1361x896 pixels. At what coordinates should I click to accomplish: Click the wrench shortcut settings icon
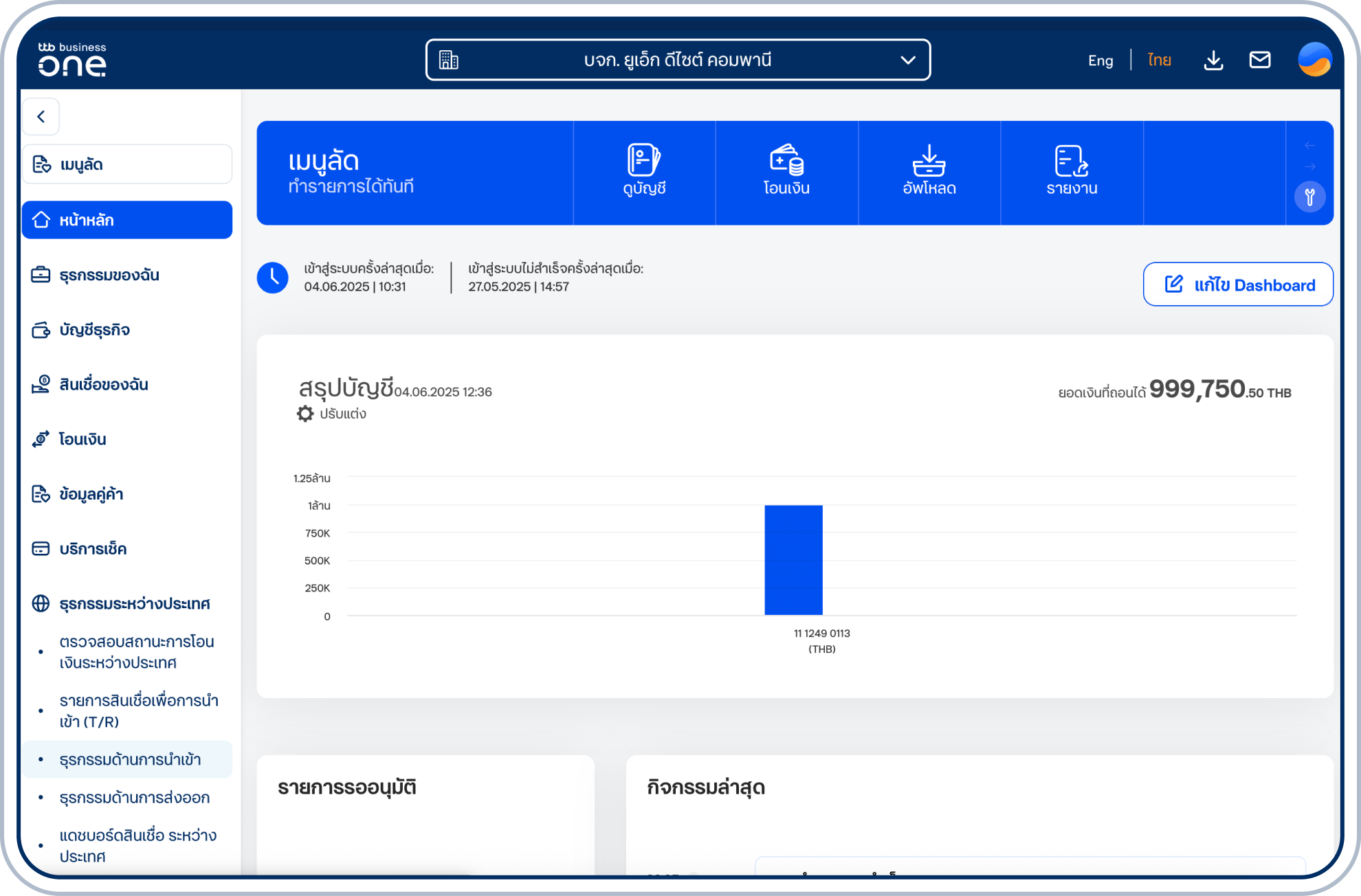click(1310, 197)
